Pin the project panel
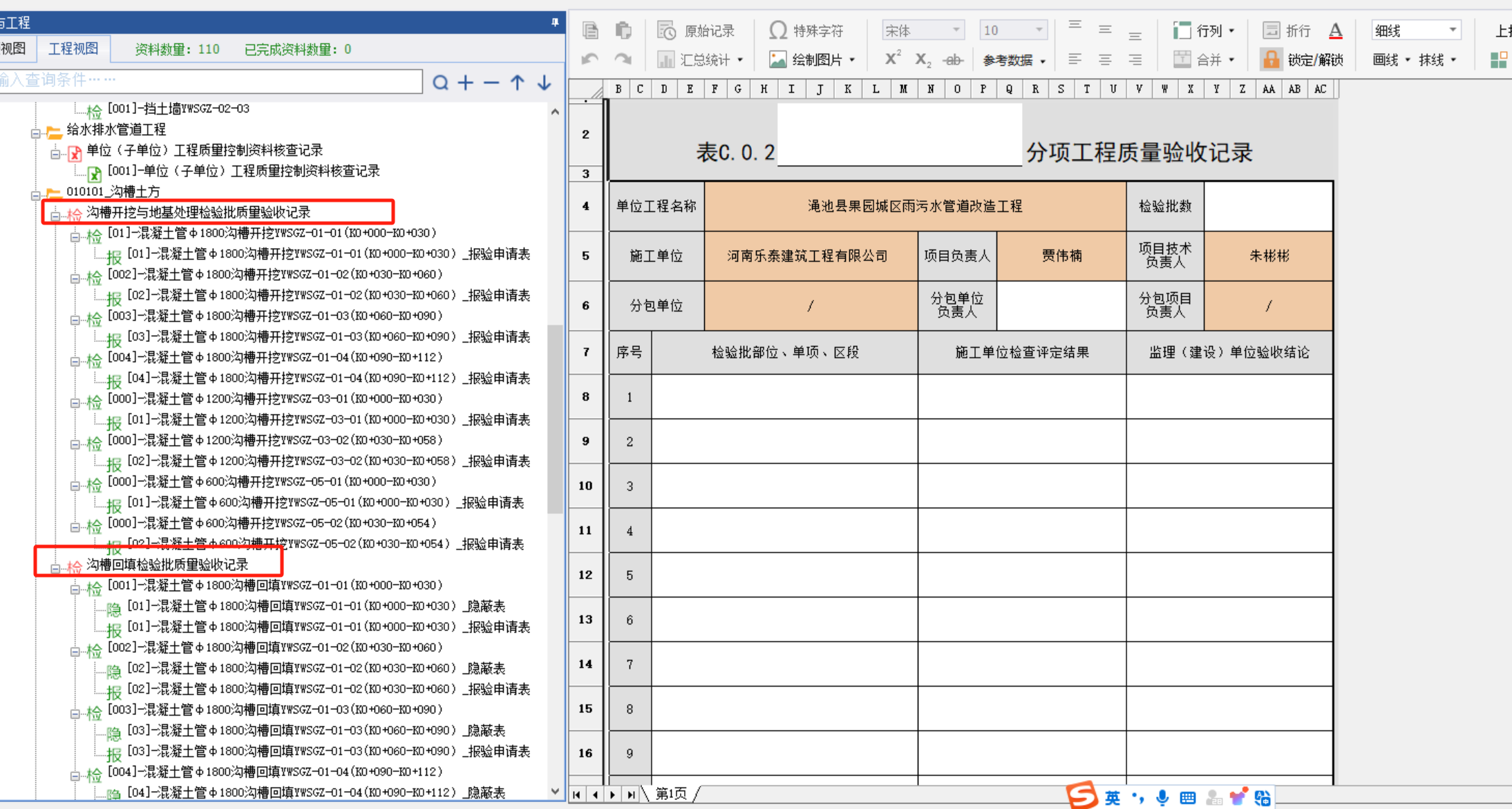The width and height of the screenshot is (1512, 809). click(555, 22)
